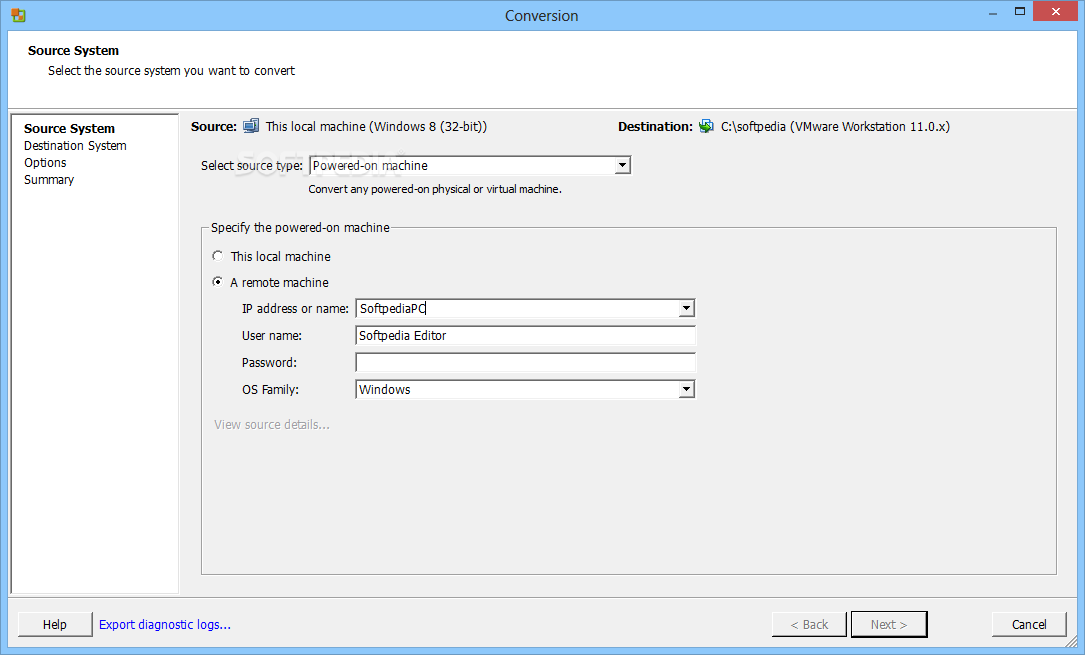Click the source text This local machine (Windows 8 (32-bit))
Screen dimensions: 1085x655
click(x=376, y=127)
